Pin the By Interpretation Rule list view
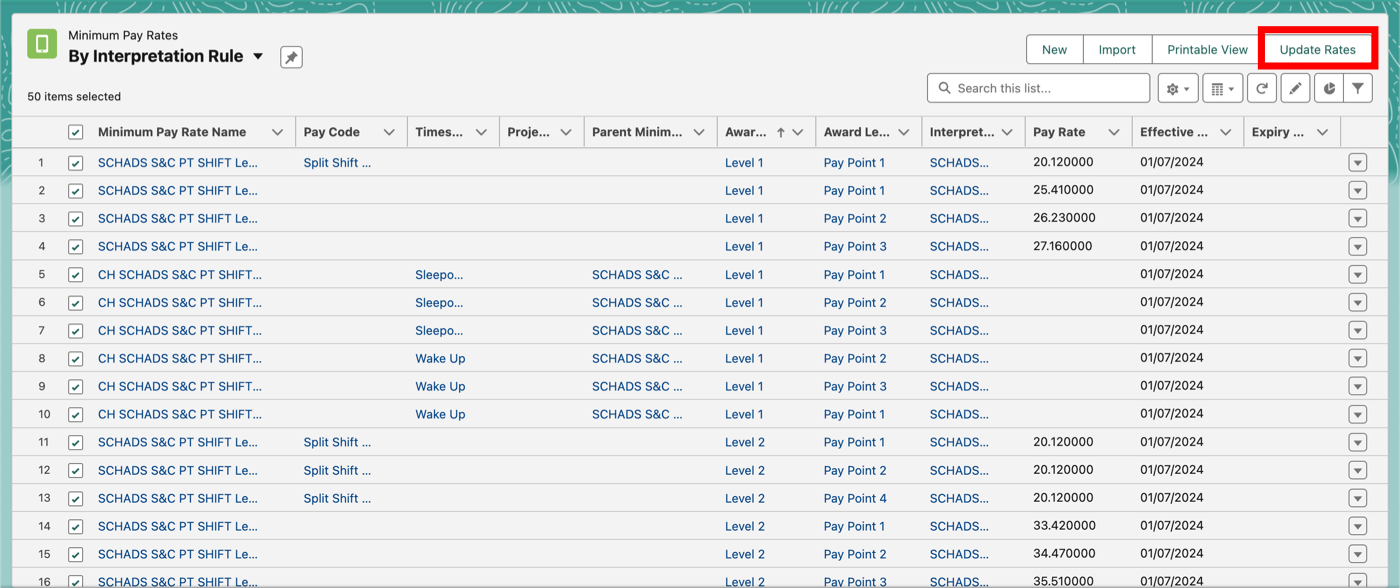 pyautogui.click(x=290, y=57)
